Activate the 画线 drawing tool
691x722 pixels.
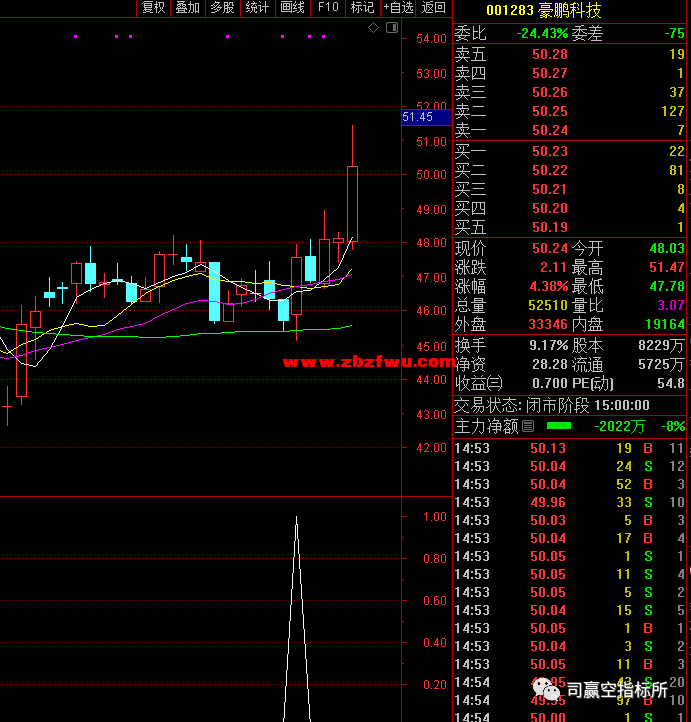point(293,8)
